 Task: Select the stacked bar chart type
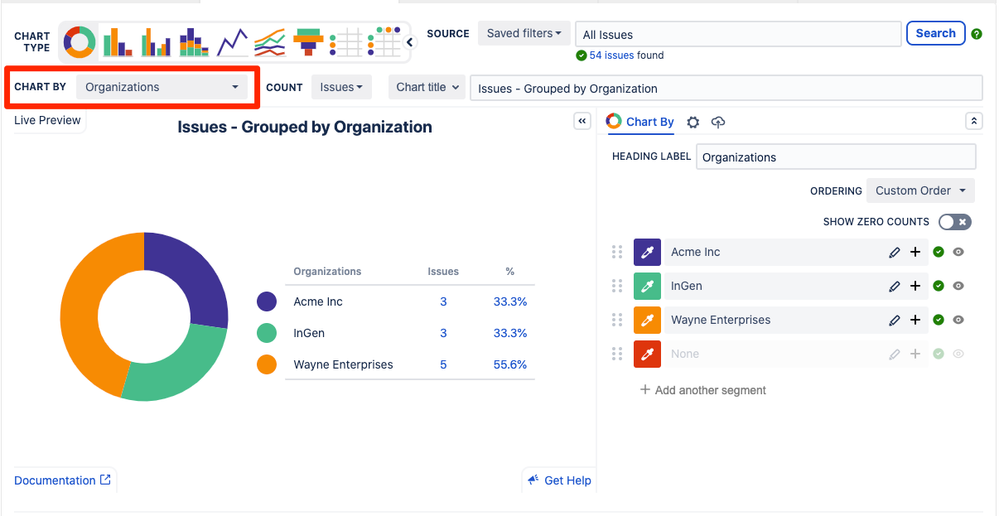pyautogui.click(x=194, y=43)
